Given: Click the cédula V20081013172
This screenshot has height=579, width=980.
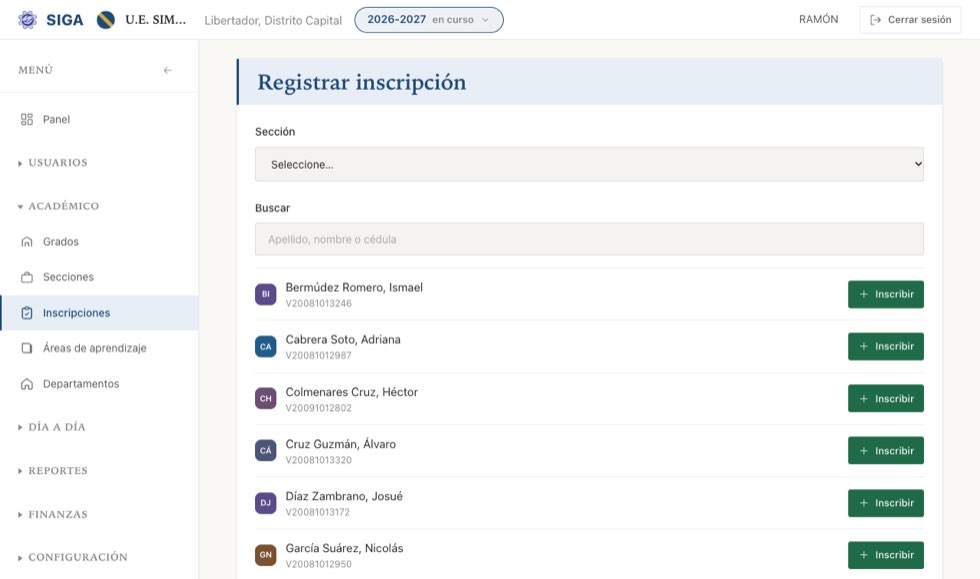Looking at the screenshot, I should point(318,512).
